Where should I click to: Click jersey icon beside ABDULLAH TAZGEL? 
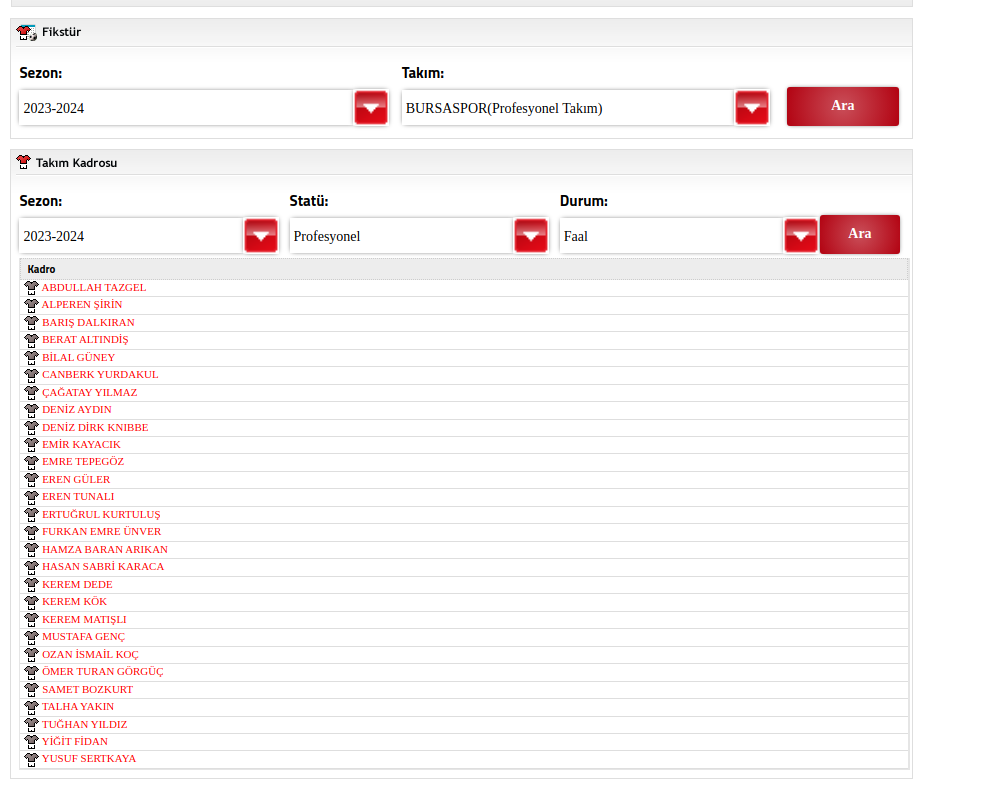(x=31, y=287)
